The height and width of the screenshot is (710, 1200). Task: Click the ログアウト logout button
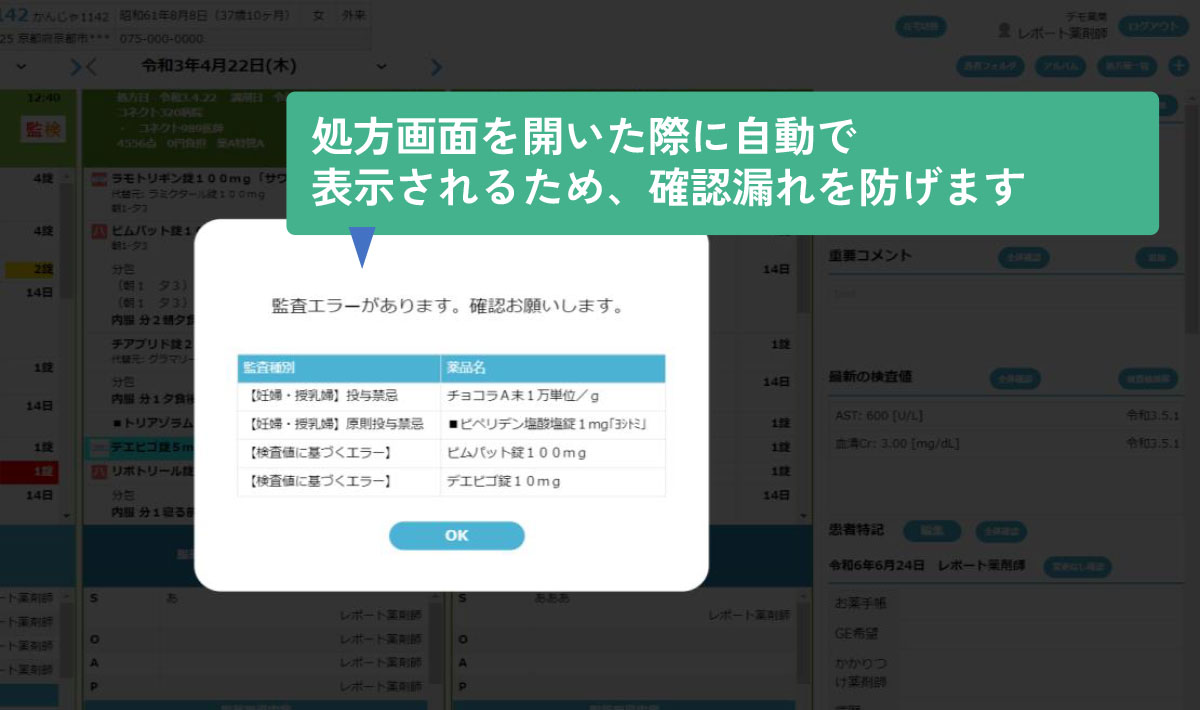tap(1153, 27)
